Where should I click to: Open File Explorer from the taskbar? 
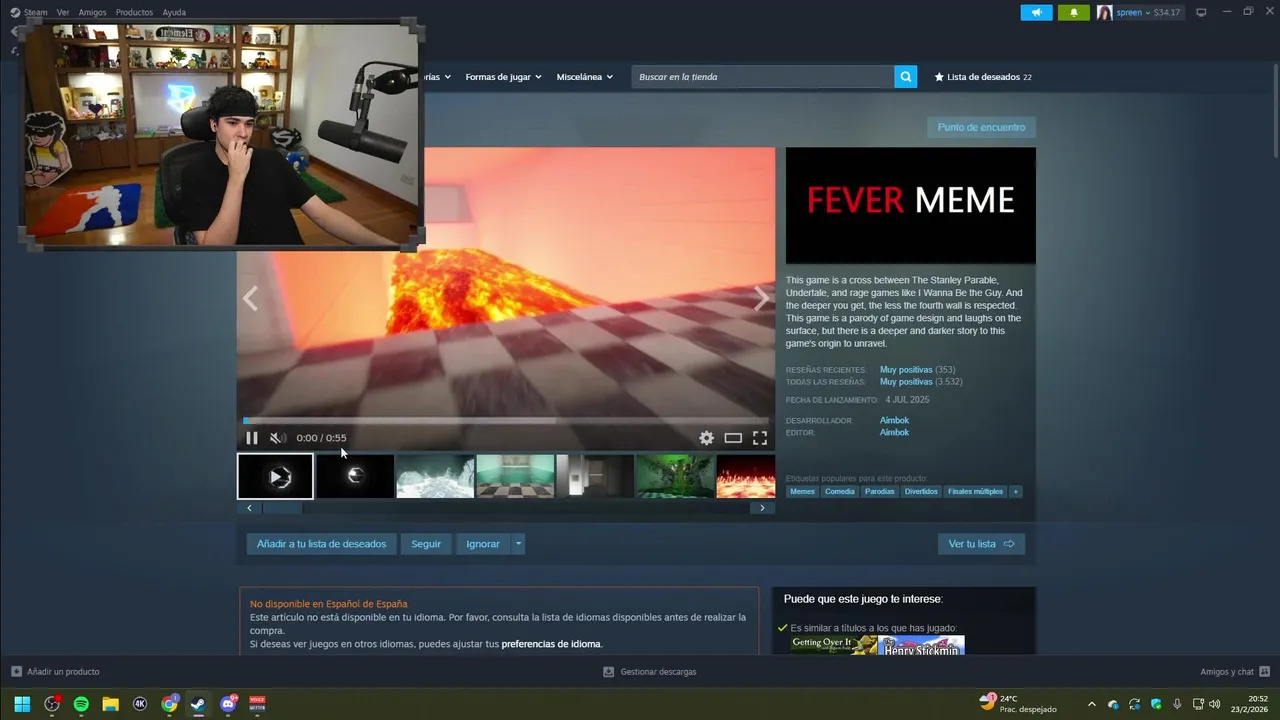click(110, 704)
